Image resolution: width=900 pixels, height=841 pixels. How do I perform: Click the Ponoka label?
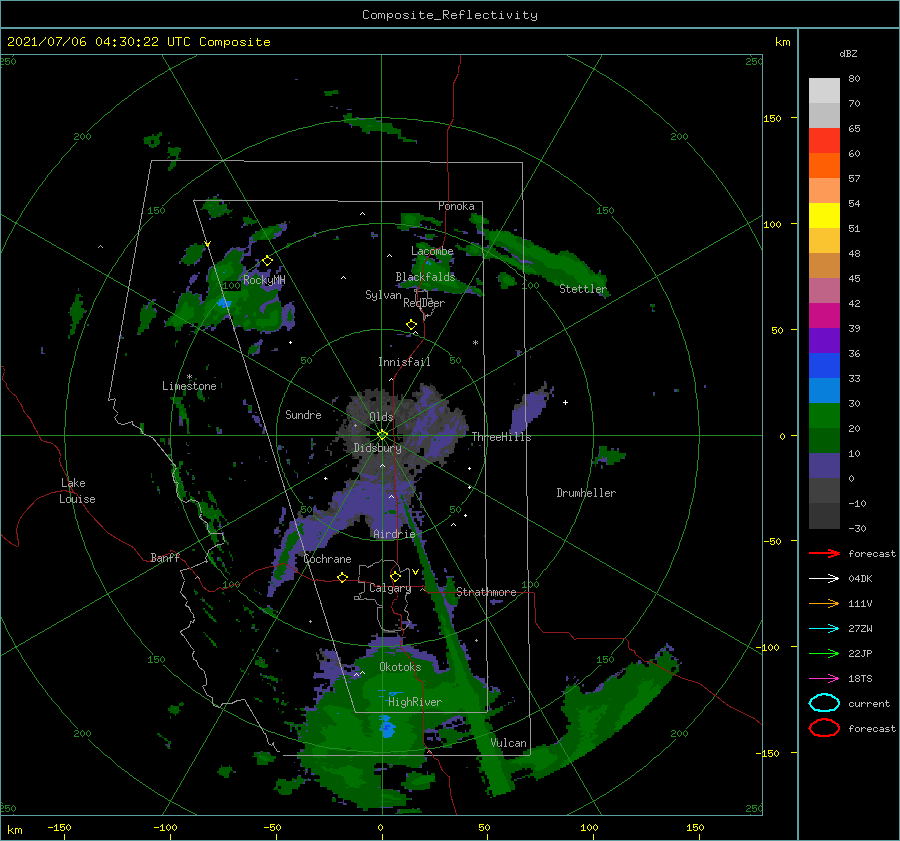[x=456, y=206]
